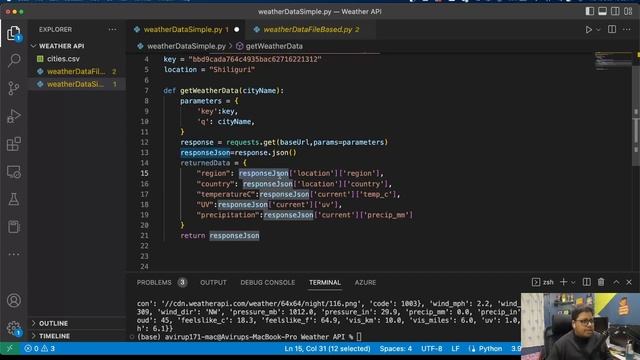The image size is (640, 360).
Task: Change indentation via Spaces: 4
Action: click(x=396, y=349)
